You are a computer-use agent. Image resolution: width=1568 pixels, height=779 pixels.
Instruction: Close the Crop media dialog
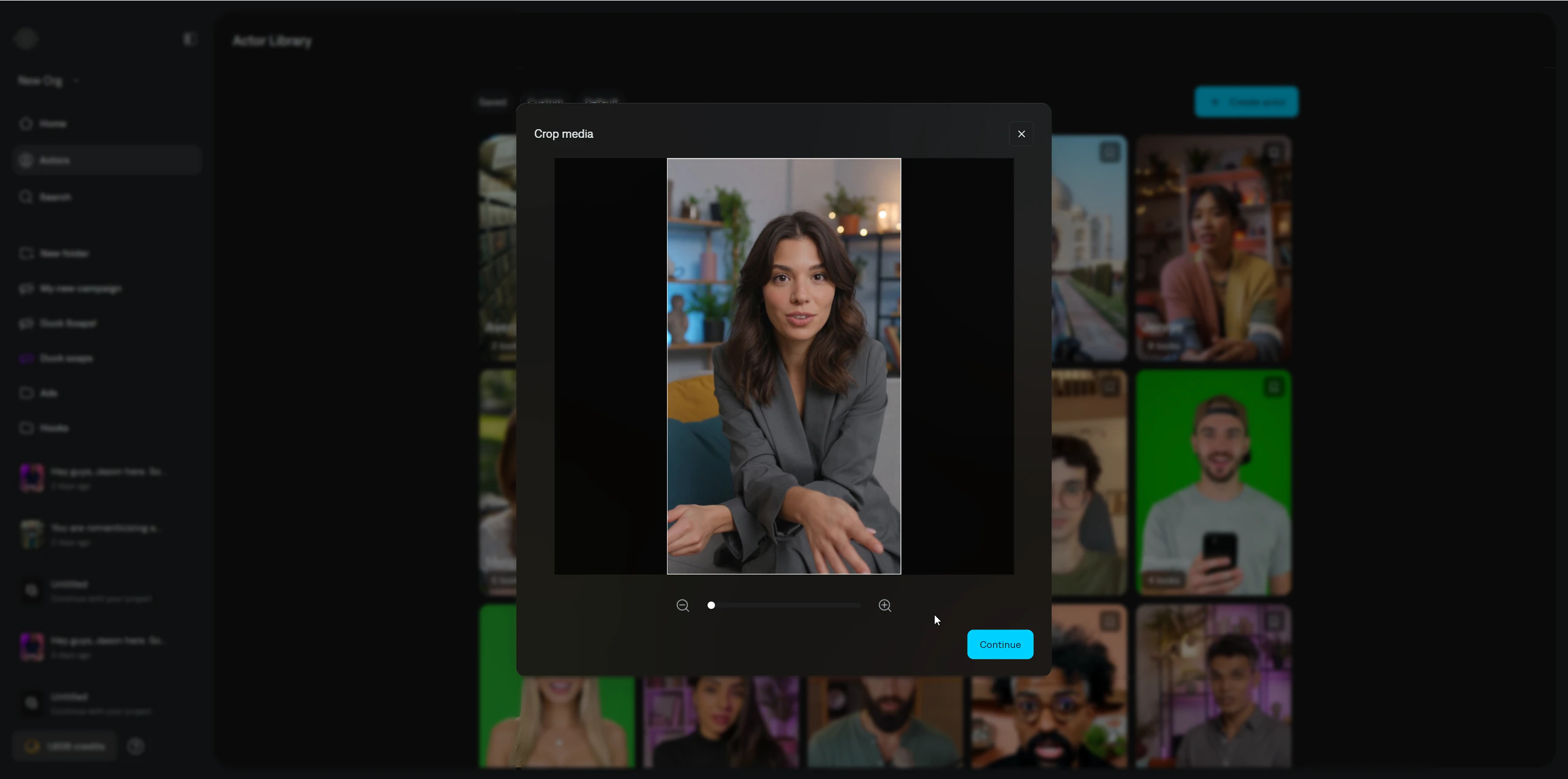pyautogui.click(x=1021, y=134)
